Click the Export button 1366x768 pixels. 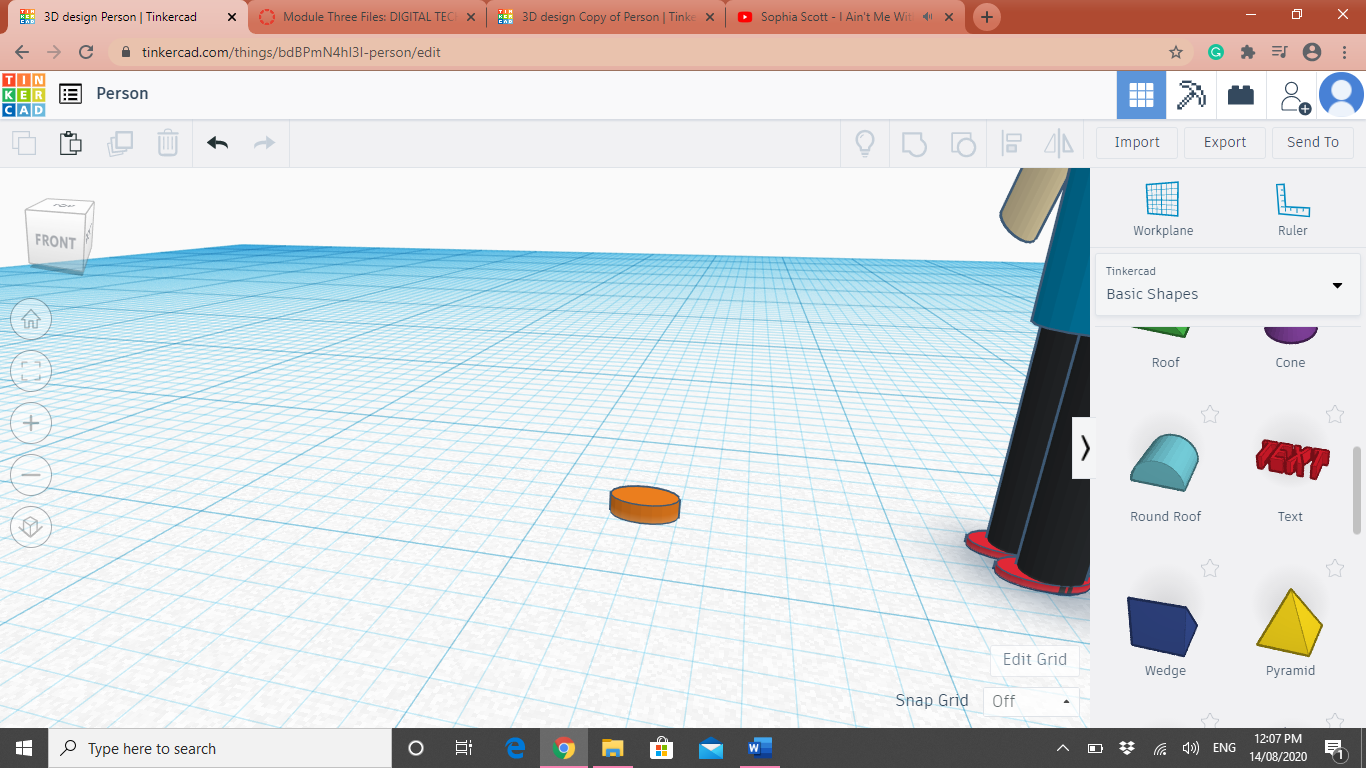[1225, 142]
